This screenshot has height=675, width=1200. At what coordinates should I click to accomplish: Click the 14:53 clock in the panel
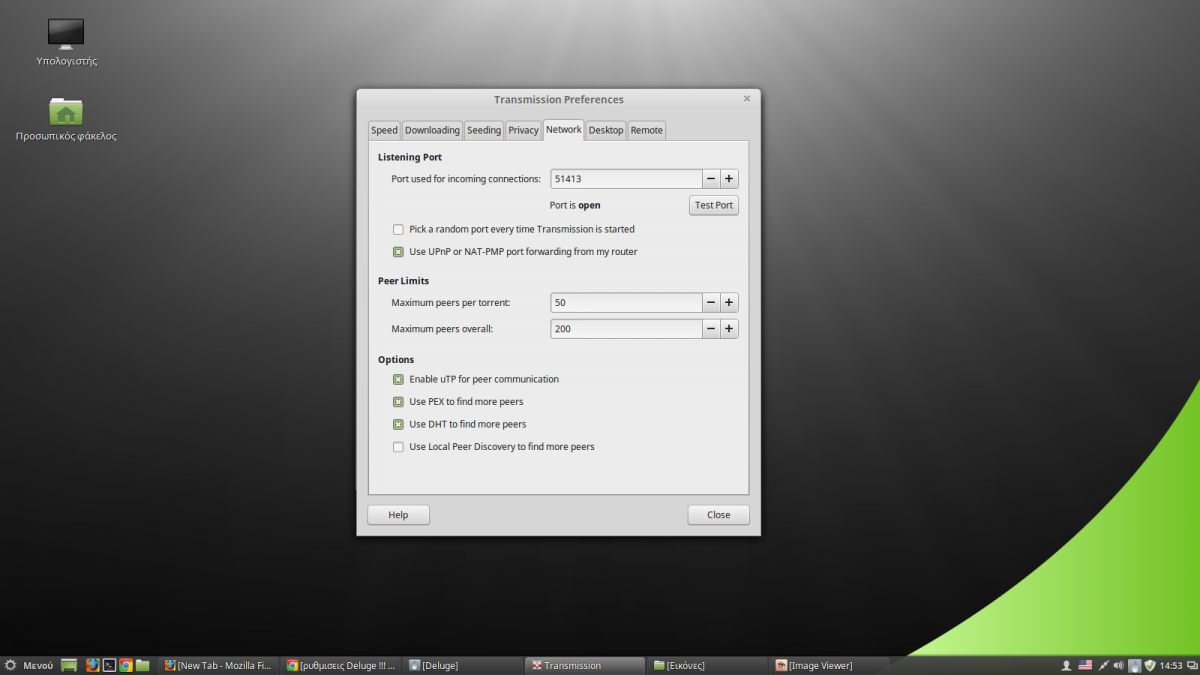pyautogui.click(x=1171, y=665)
